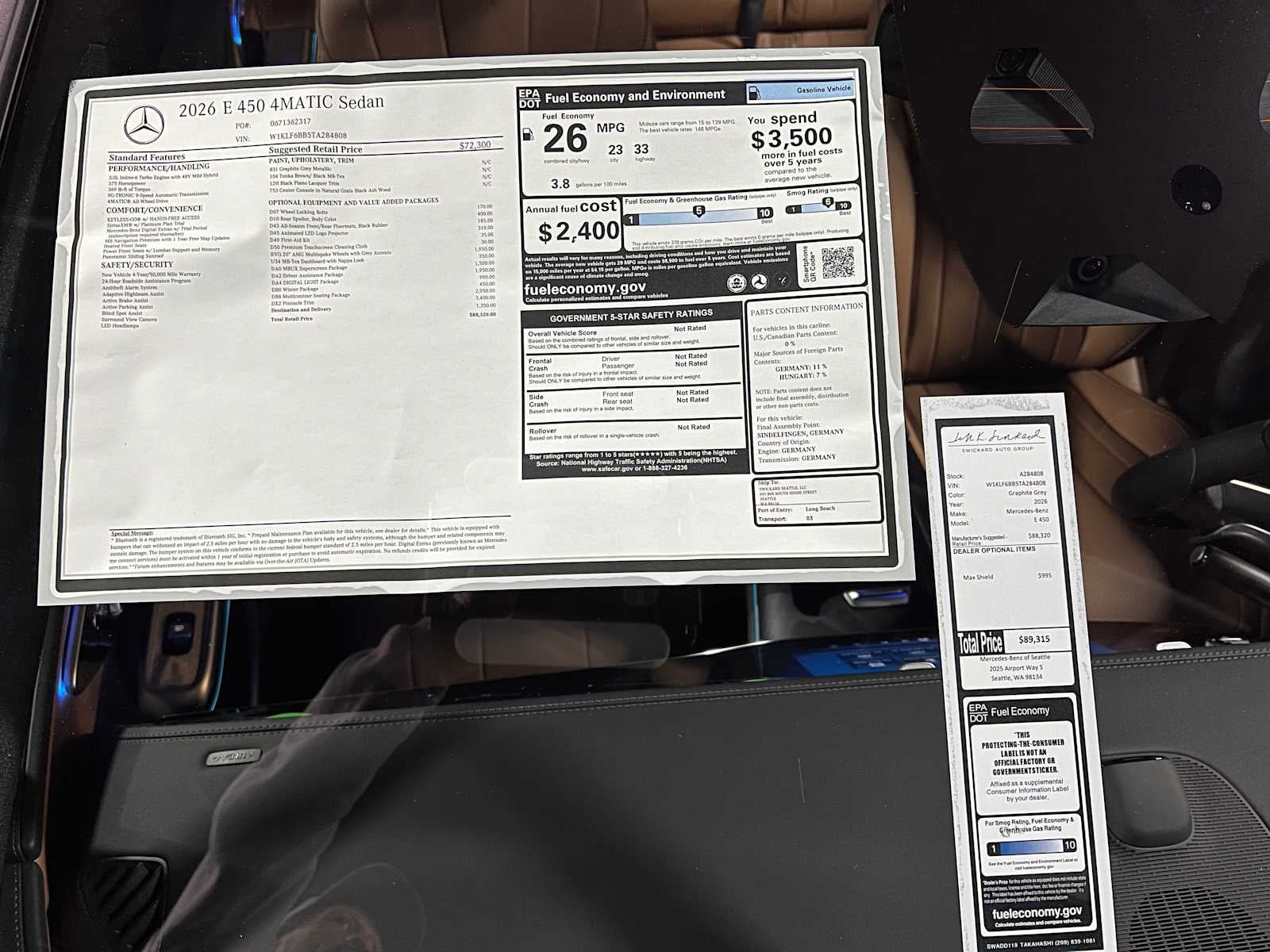Click the $89,315 total price
Screen dimensions: 1270x952
1034,639
